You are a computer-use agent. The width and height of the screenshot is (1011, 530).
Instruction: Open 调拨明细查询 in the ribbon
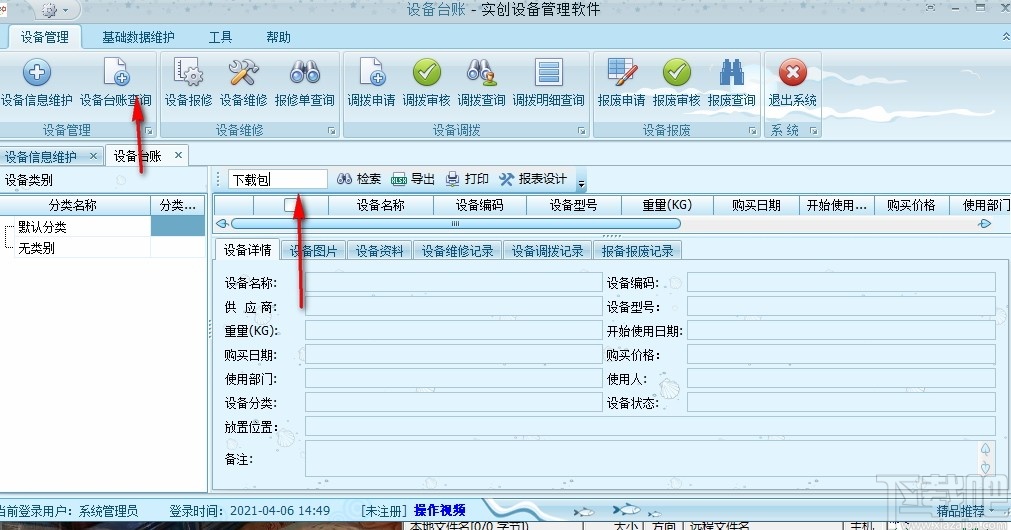(549, 83)
